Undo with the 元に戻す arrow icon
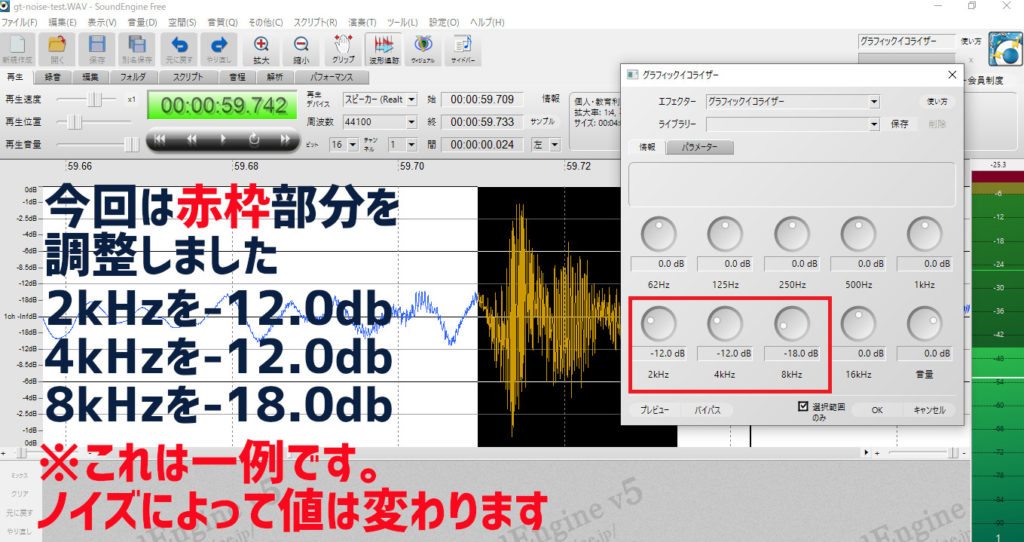 click(x=179, y=49)
